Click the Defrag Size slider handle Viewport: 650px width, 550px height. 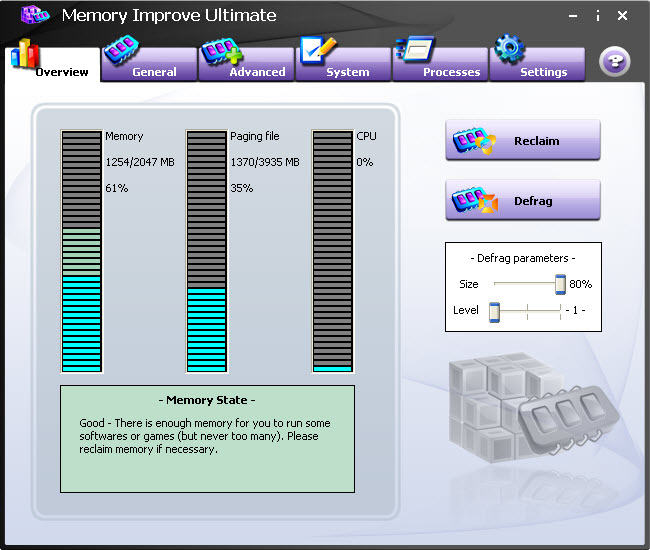[560, 284]
